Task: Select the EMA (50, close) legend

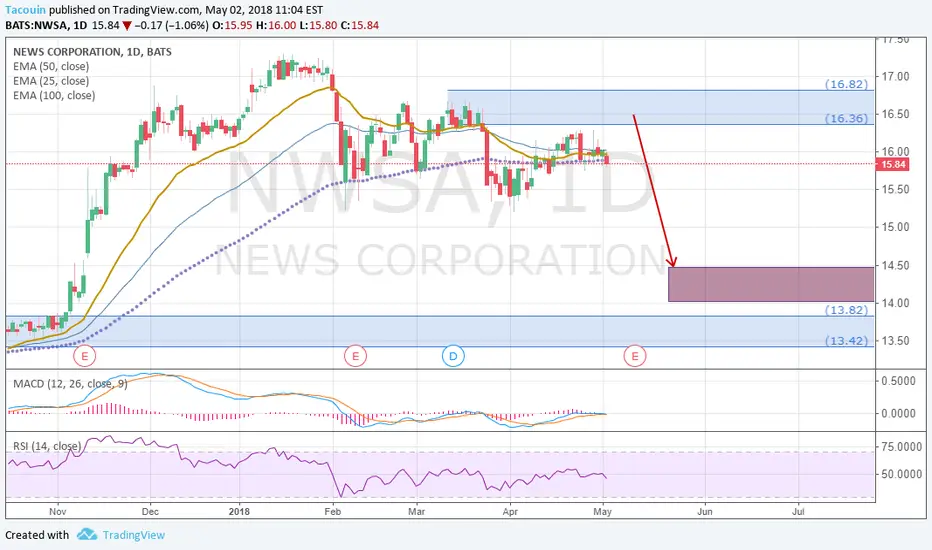Action: [51, 67]
